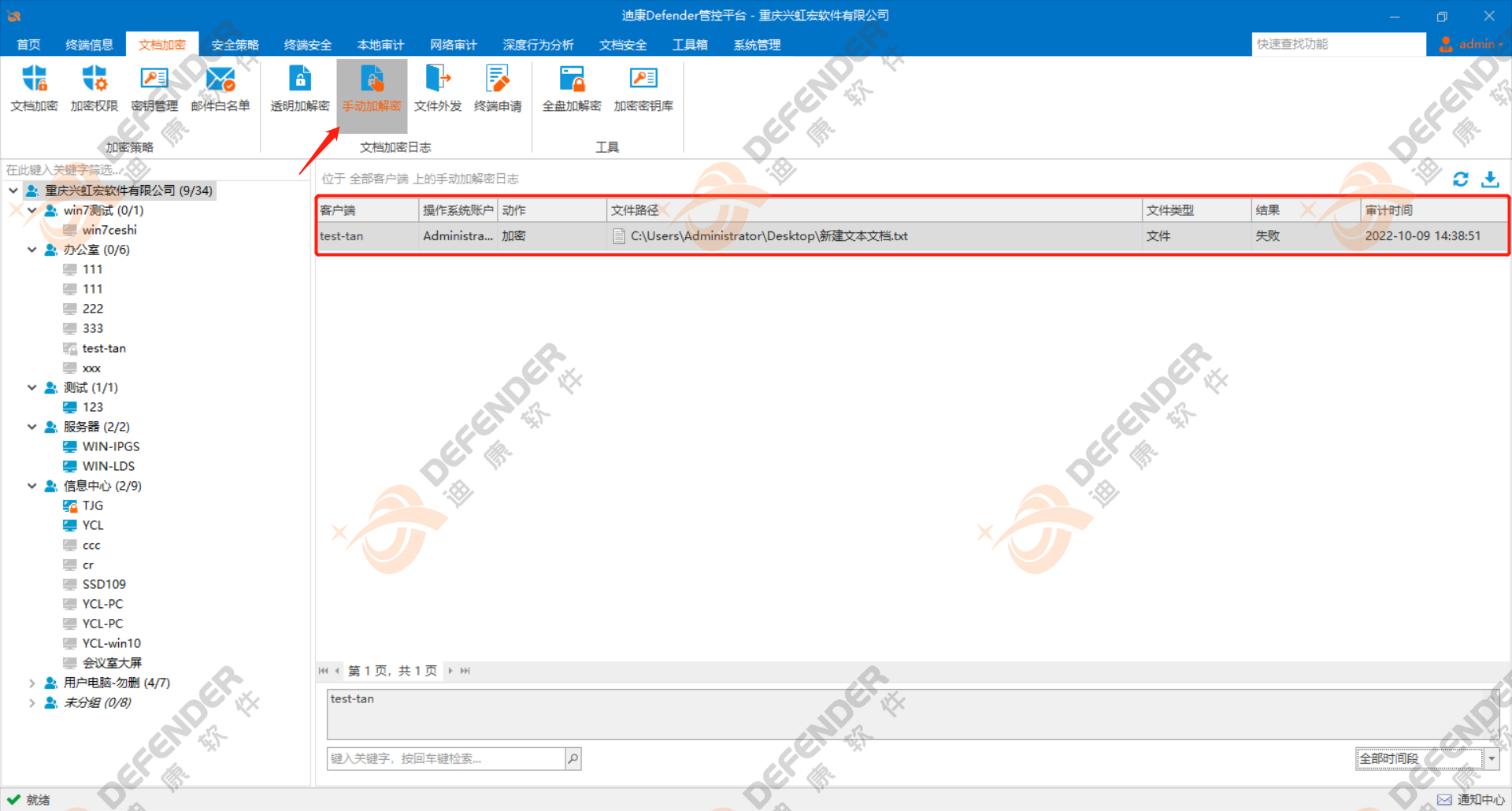Viewport: 1512px width, 811px height.
Task: Switch to the 本地审计 tab
Action: pos(380,45)
